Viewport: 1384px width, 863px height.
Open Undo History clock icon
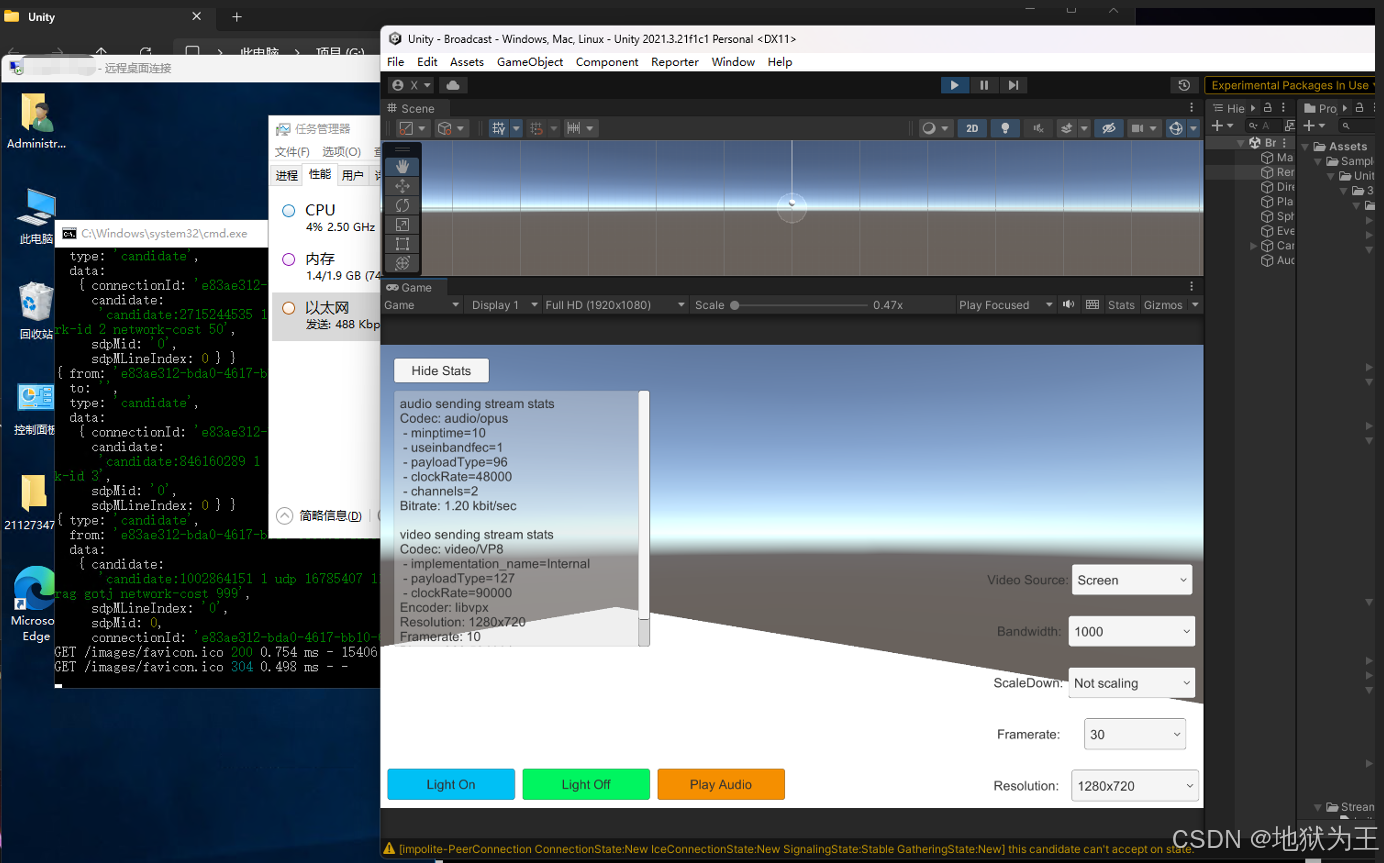coord(1184,86)
